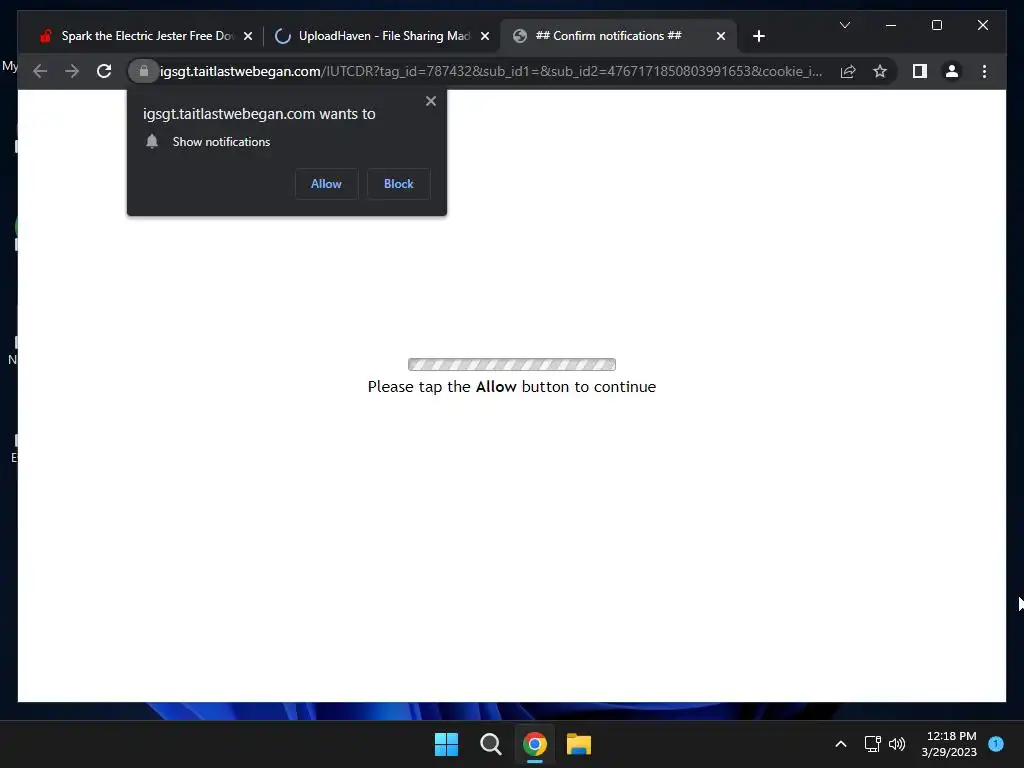The width and height of the screenshot is (1024, 768).
Task: Toggle the Chrome side panel
Action: point(920,71)
